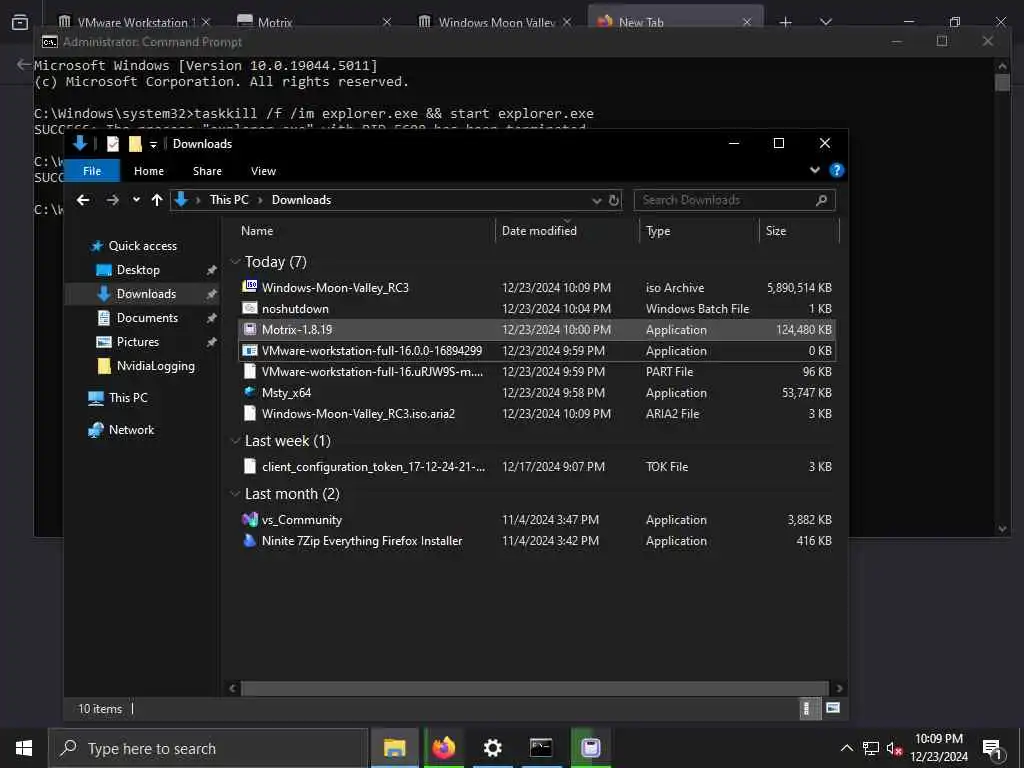The height and width of the screenshot is (768, 1024).
Task: Open the Home ribbon tab
Action: point(149,171)
